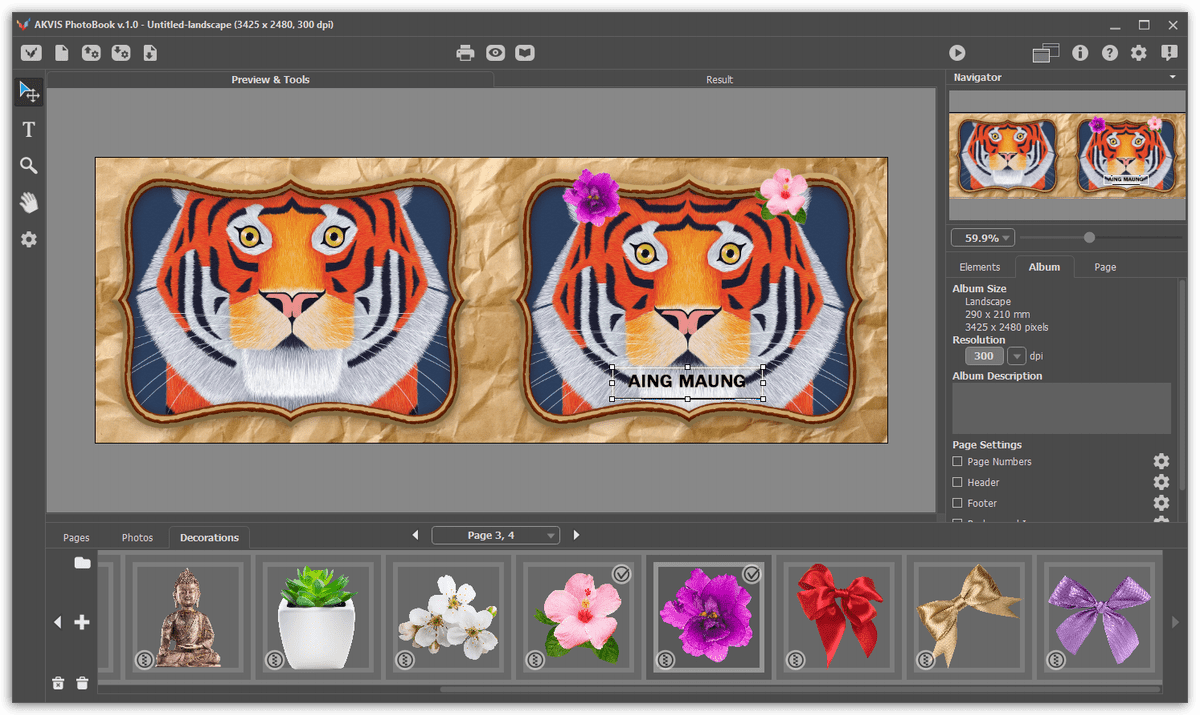Click the eye preview icon

pos(495,53)
